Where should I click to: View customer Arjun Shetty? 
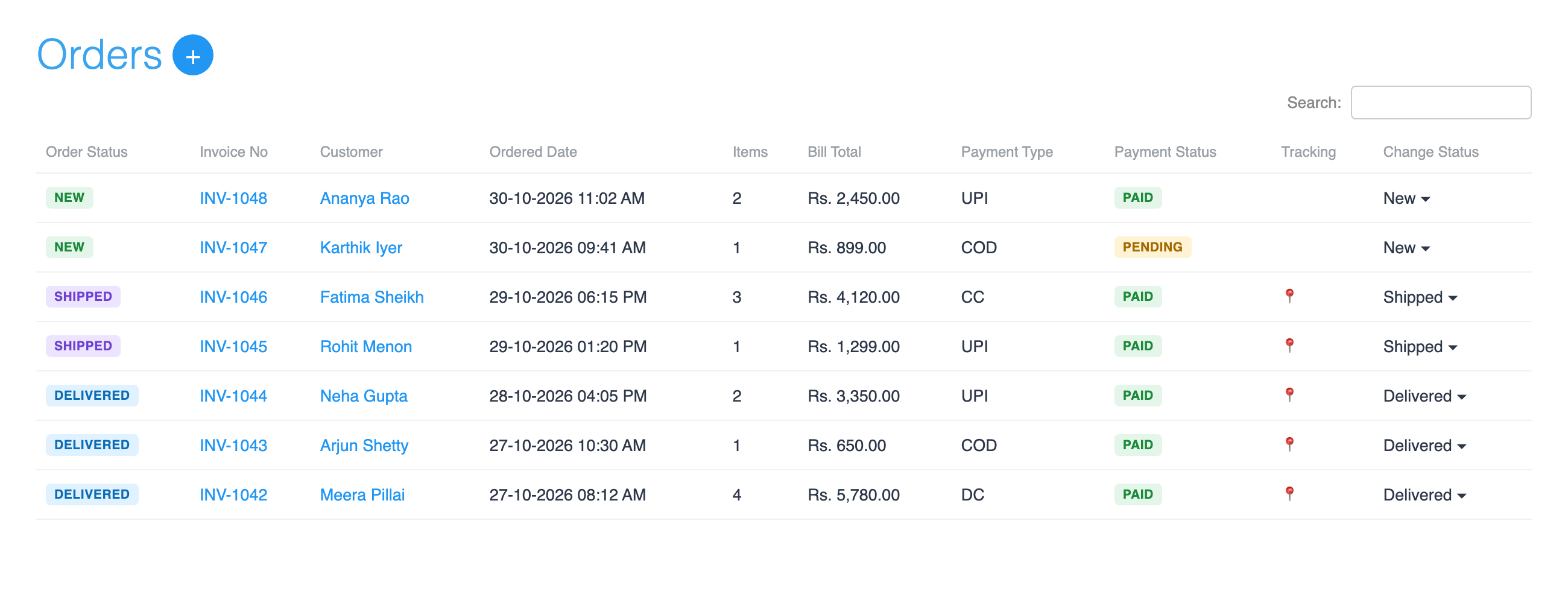[364, 446]
